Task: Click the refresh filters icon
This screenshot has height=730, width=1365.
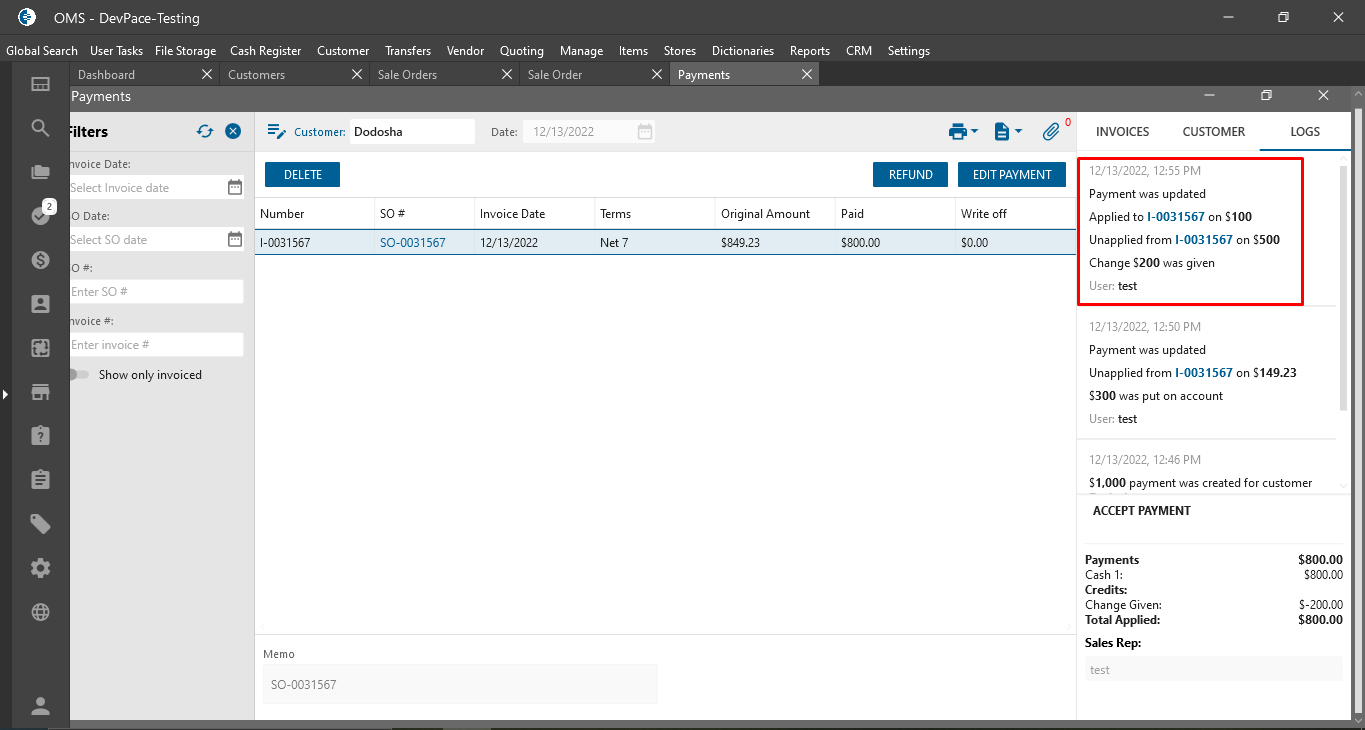Action: 205,131
